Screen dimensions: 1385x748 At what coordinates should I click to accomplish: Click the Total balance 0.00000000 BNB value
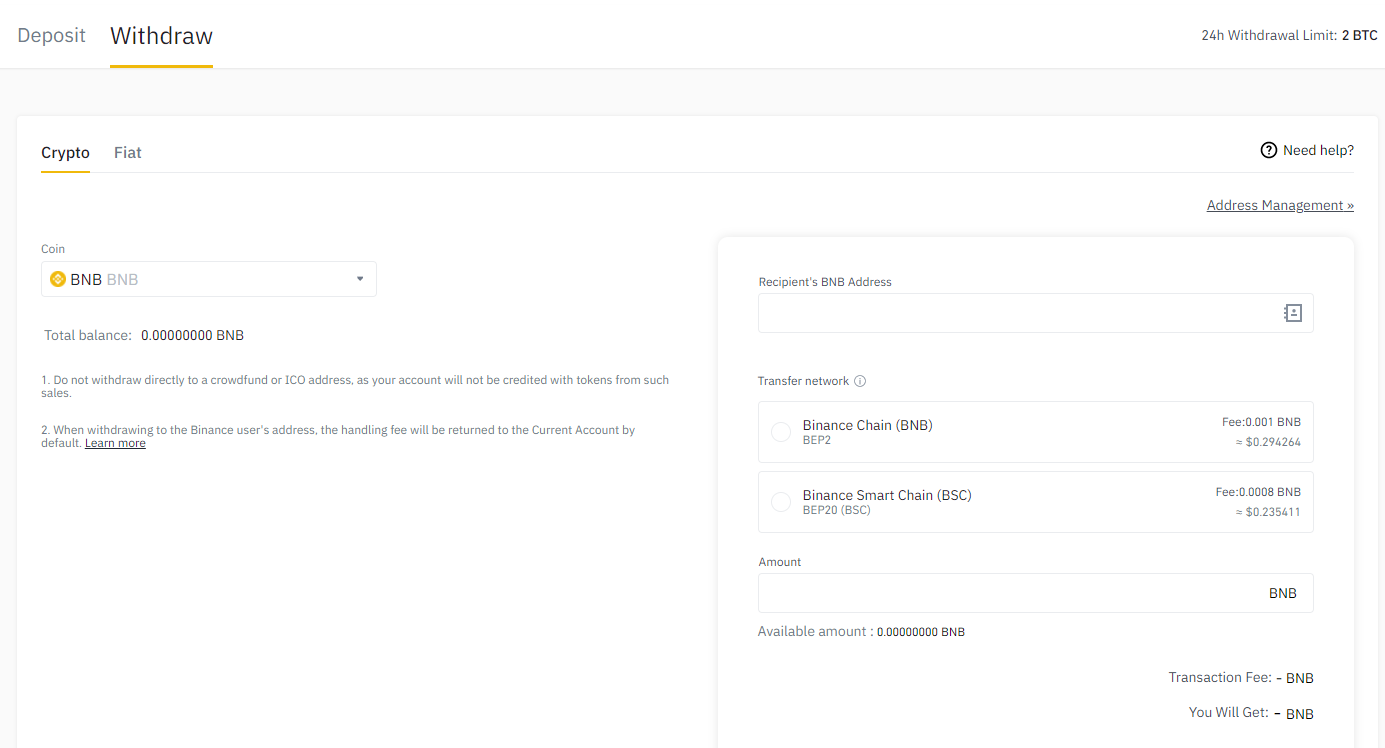(192, 335)
